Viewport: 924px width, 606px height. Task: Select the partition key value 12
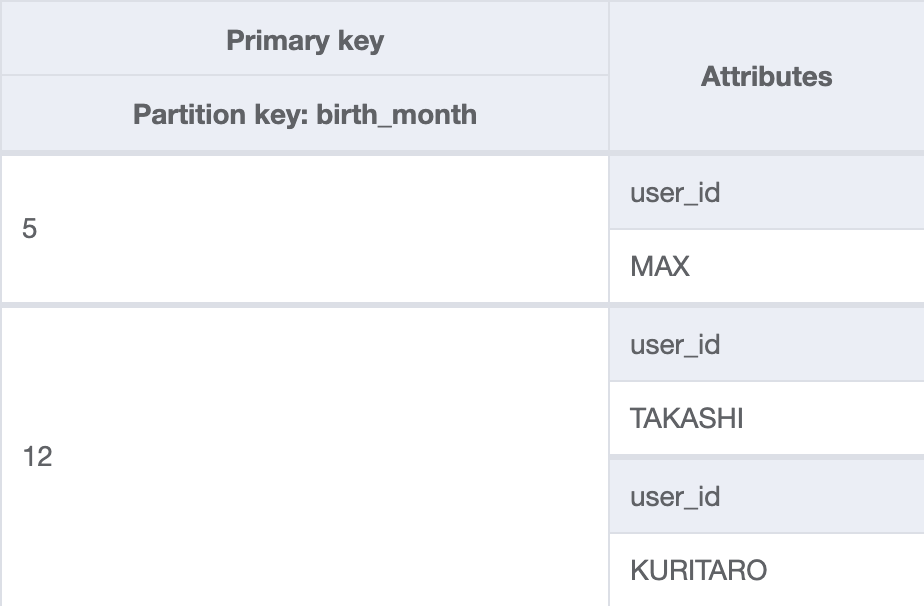37,457
